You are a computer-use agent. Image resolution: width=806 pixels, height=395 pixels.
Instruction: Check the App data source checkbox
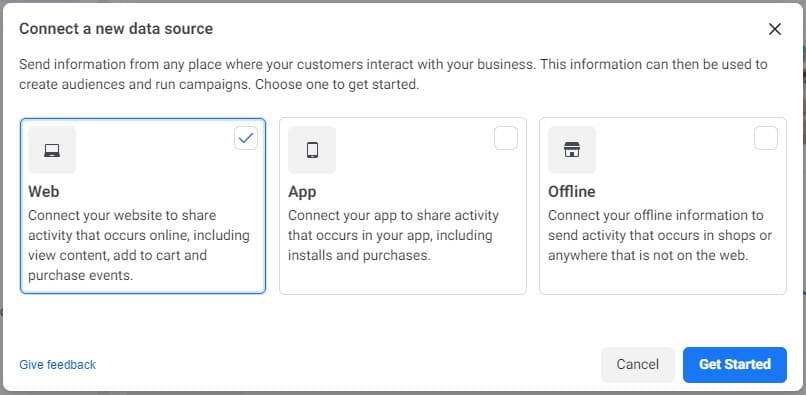point(506,138)
